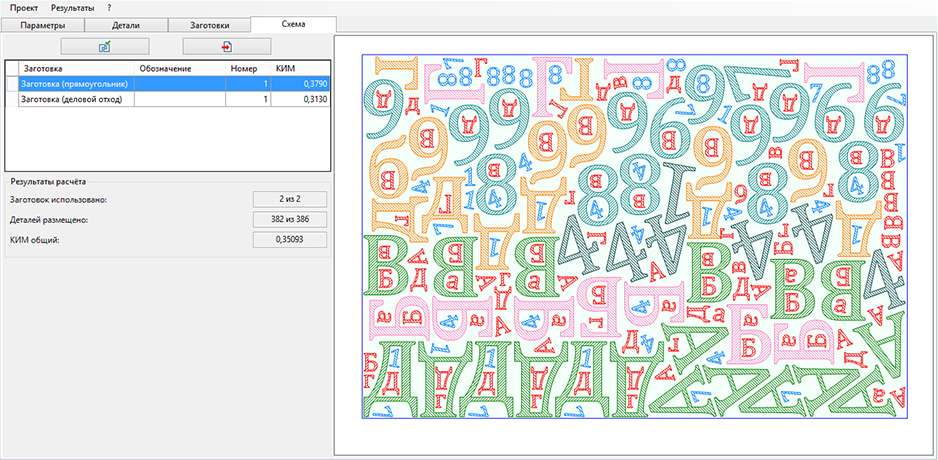Go to the Заготовки tab
The width and height of the screenshot is (938, 460).
point(210,24)
